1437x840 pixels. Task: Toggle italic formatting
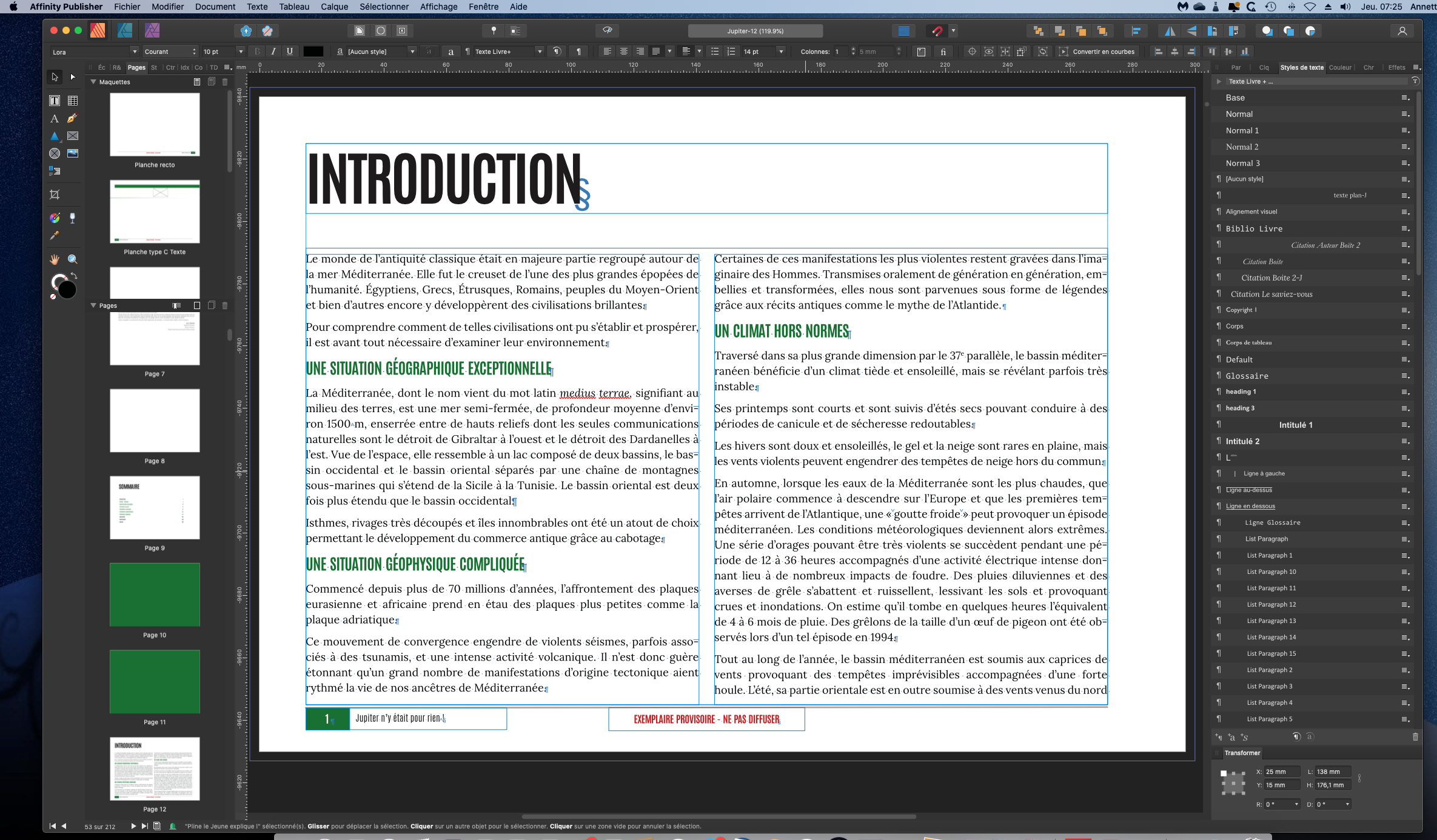click(x=273, y=52)
